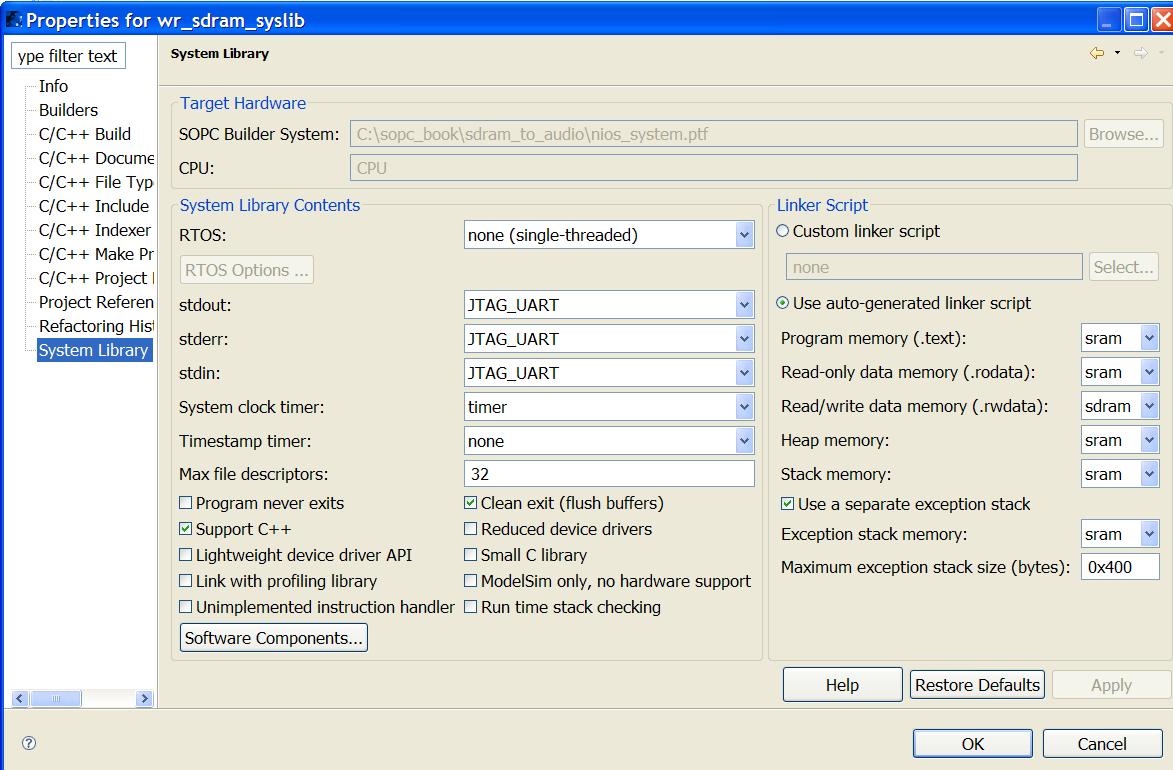Click the Apply button
1173x770 pixels.
coord(1111,685)
